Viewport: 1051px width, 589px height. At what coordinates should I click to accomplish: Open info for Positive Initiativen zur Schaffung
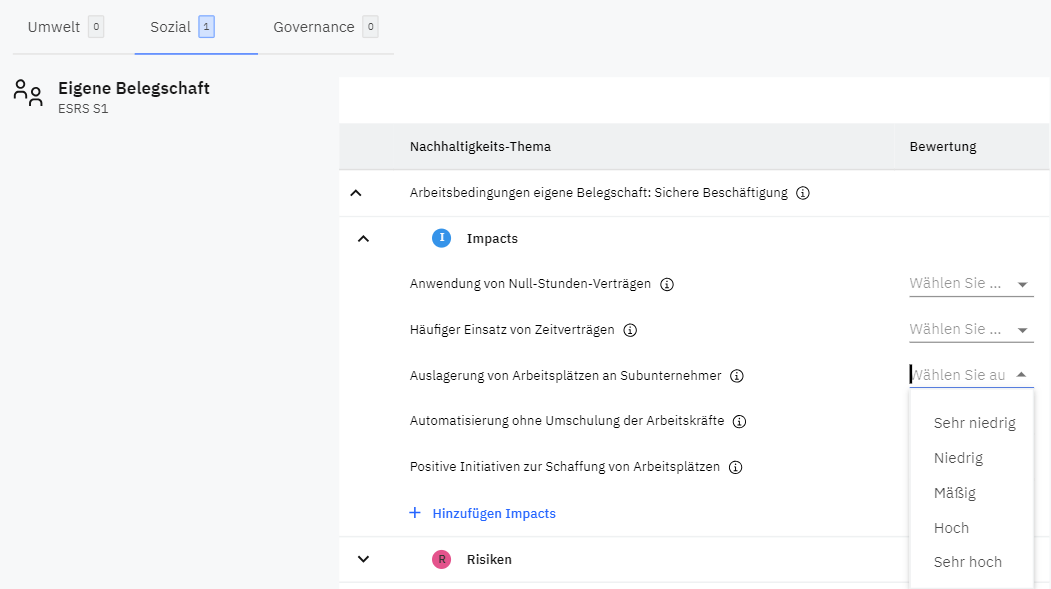(735, 467)
